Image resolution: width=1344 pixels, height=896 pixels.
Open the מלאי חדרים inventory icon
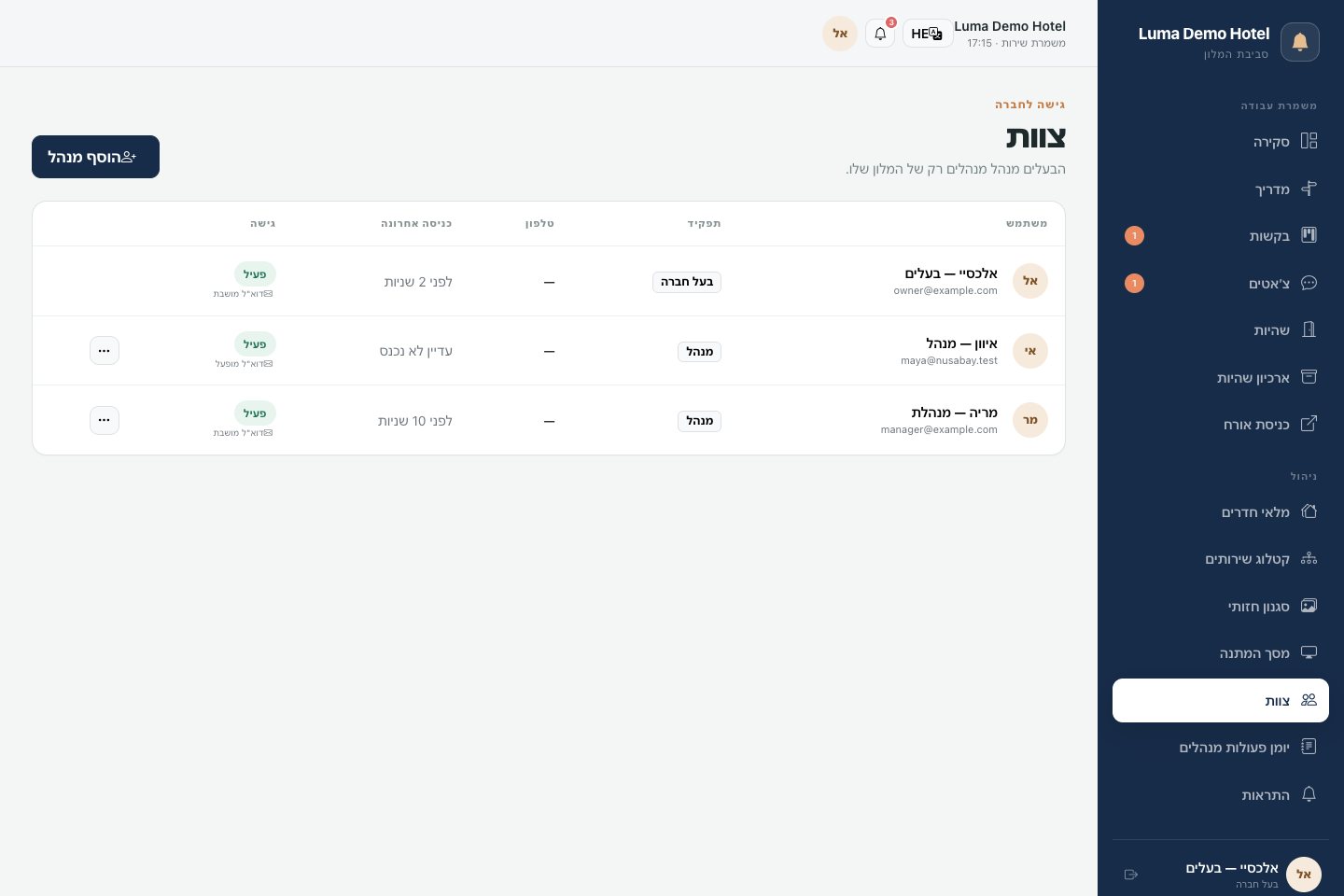tap(1309, 511)
